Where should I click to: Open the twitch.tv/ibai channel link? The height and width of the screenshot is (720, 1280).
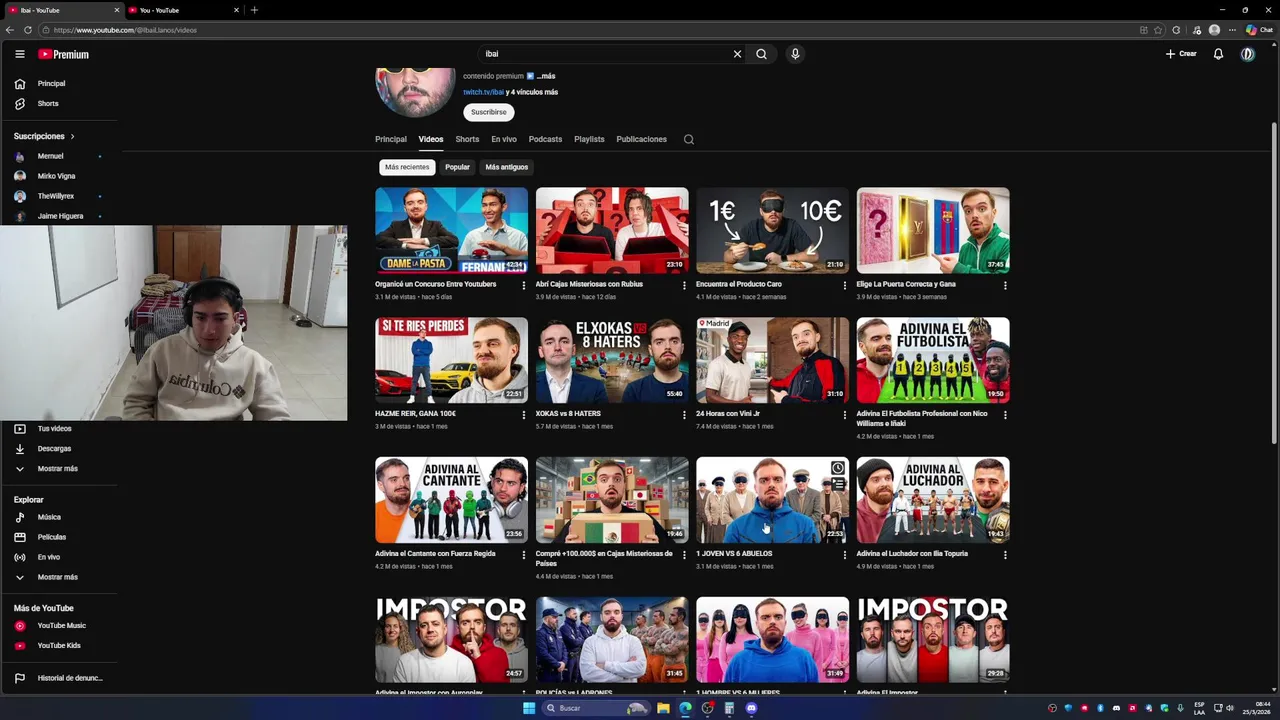tap(484, 92)
